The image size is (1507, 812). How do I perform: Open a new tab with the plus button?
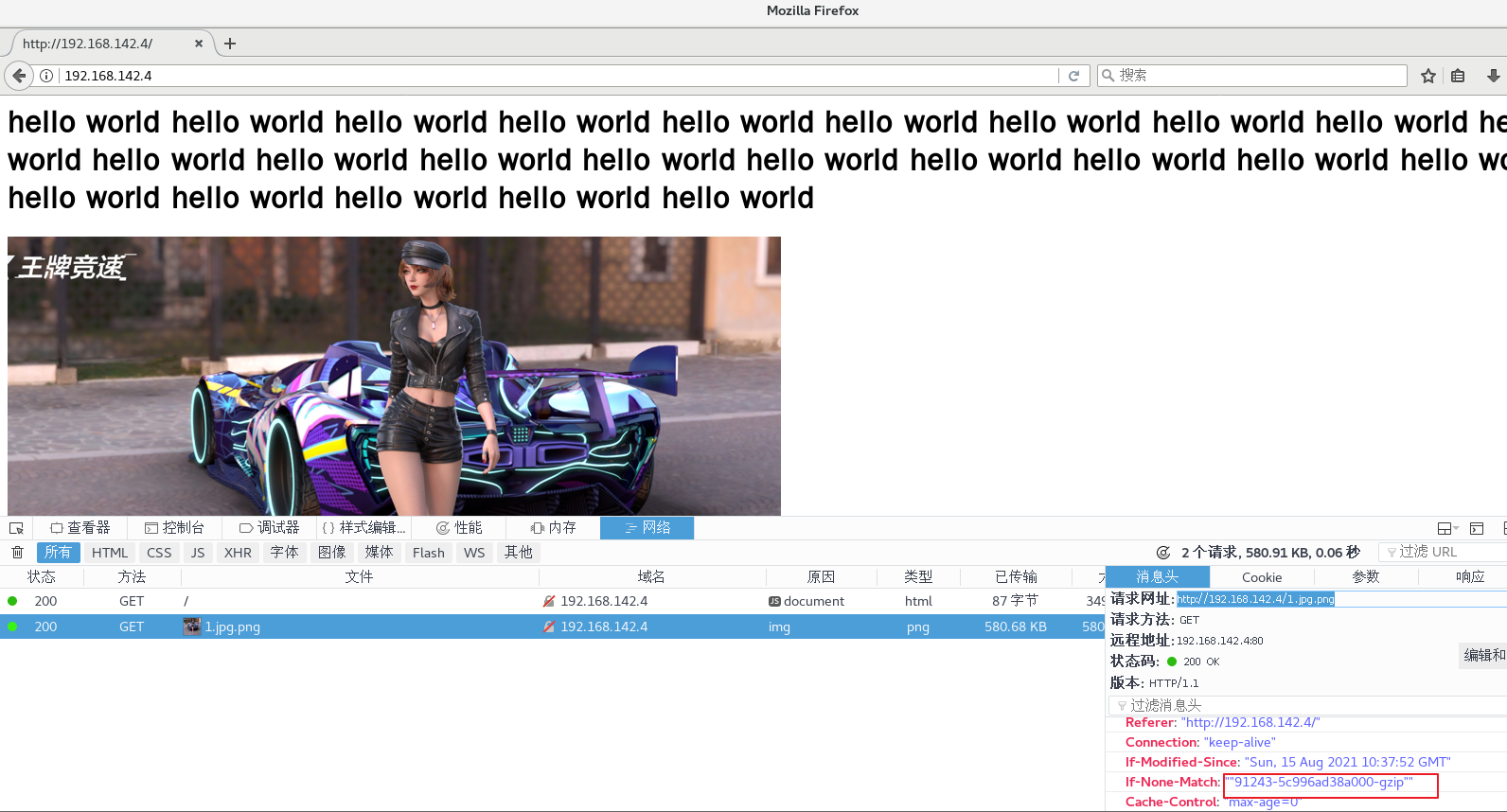[x=230, y=44]
